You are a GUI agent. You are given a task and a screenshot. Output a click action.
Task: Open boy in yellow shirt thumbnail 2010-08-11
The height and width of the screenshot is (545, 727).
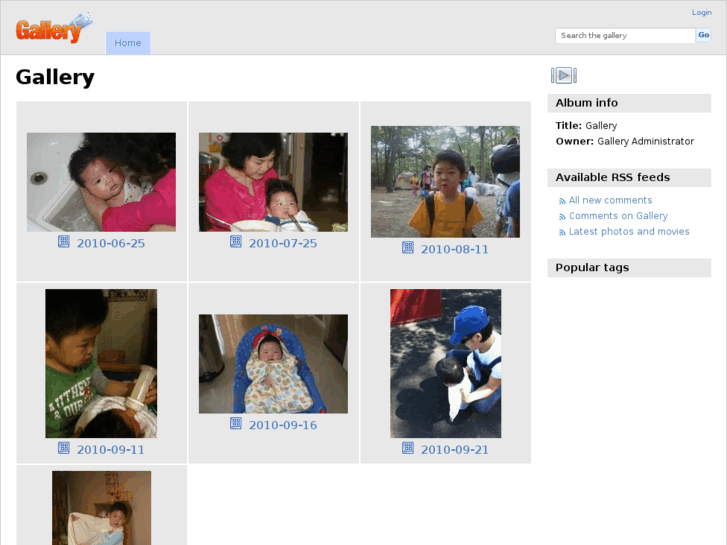[445, 182]
